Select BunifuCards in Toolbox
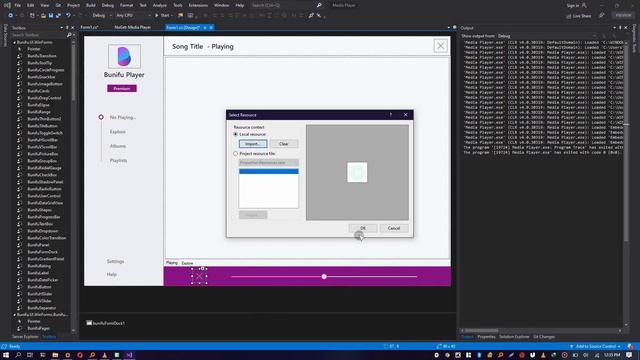640x360 pixels. click(38, 91)
